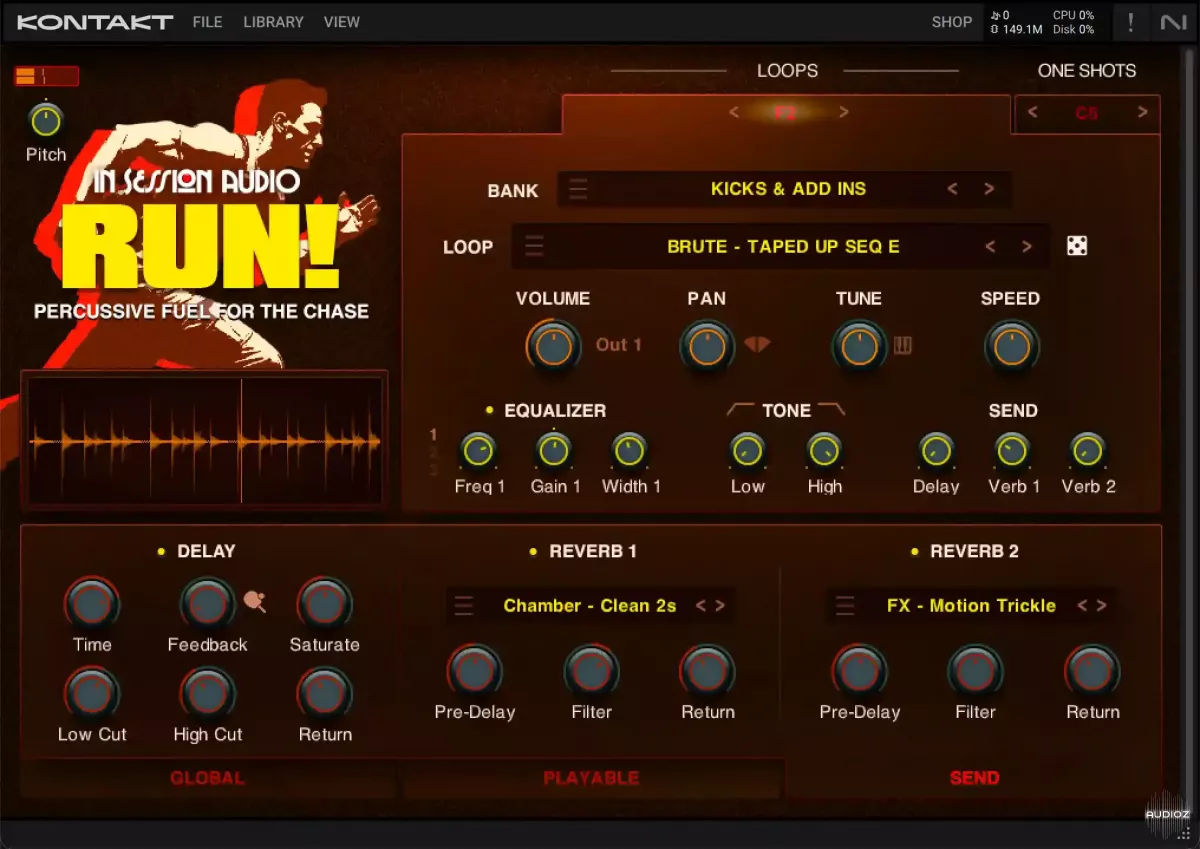This screenshot has width=1200, height=849.
Task: Click the Shop button
Action: pyautogui.click(x=951, y=22)
